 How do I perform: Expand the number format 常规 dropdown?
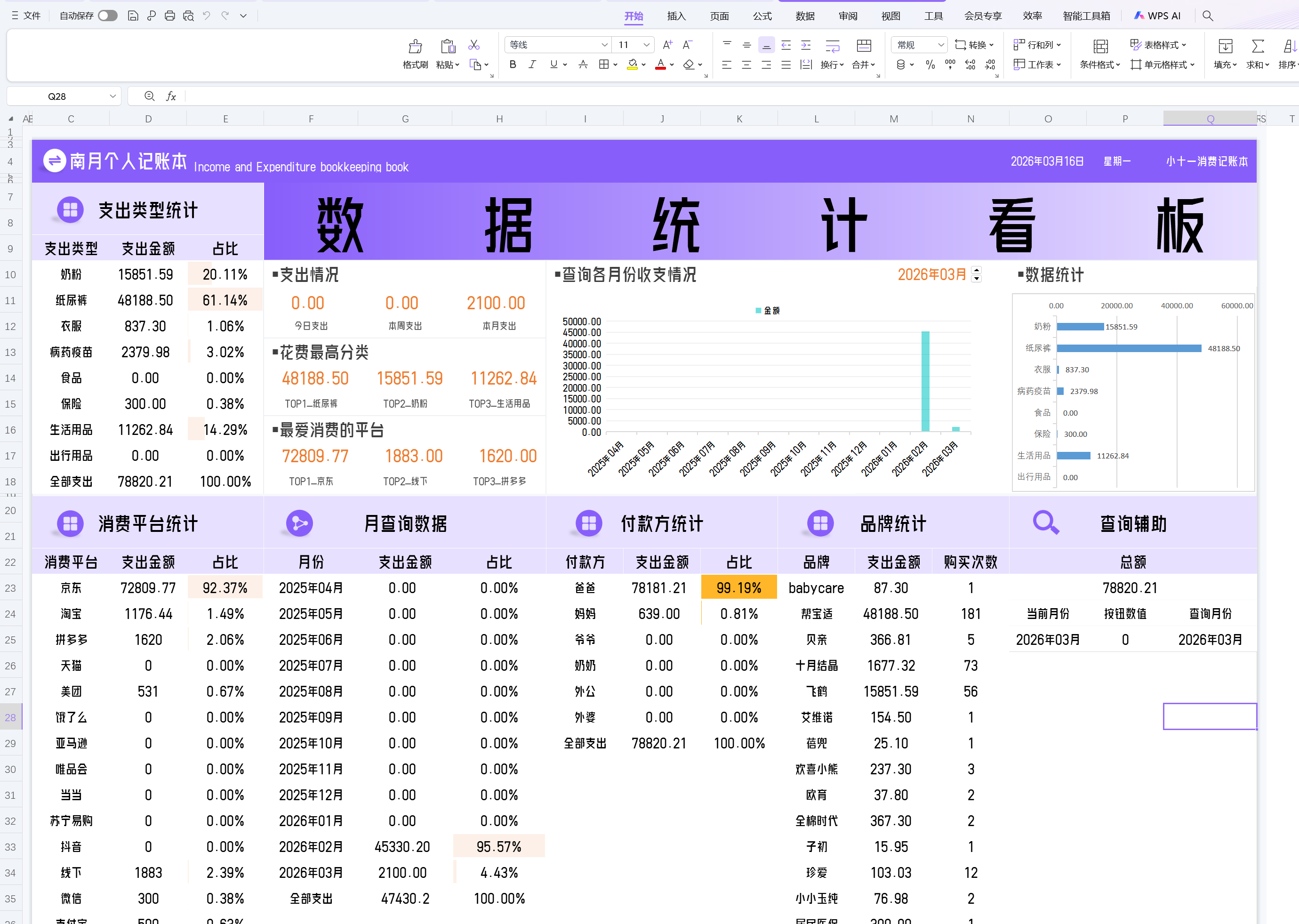pos(941,45)
